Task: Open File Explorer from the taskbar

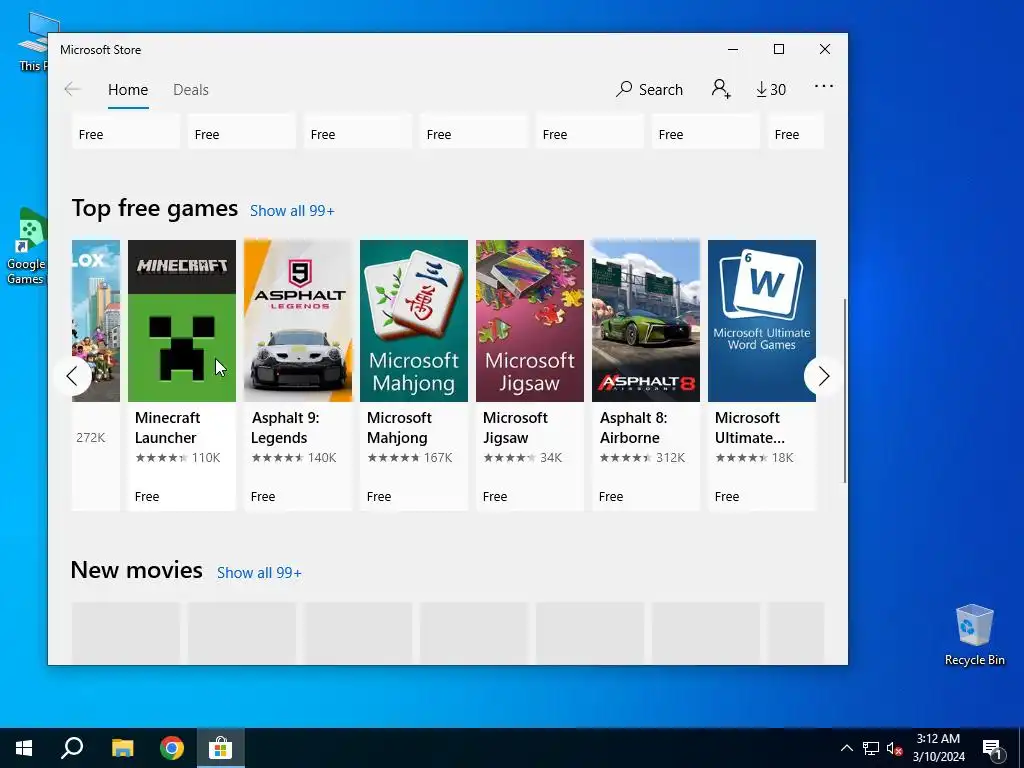Action: tap(122, 748)
